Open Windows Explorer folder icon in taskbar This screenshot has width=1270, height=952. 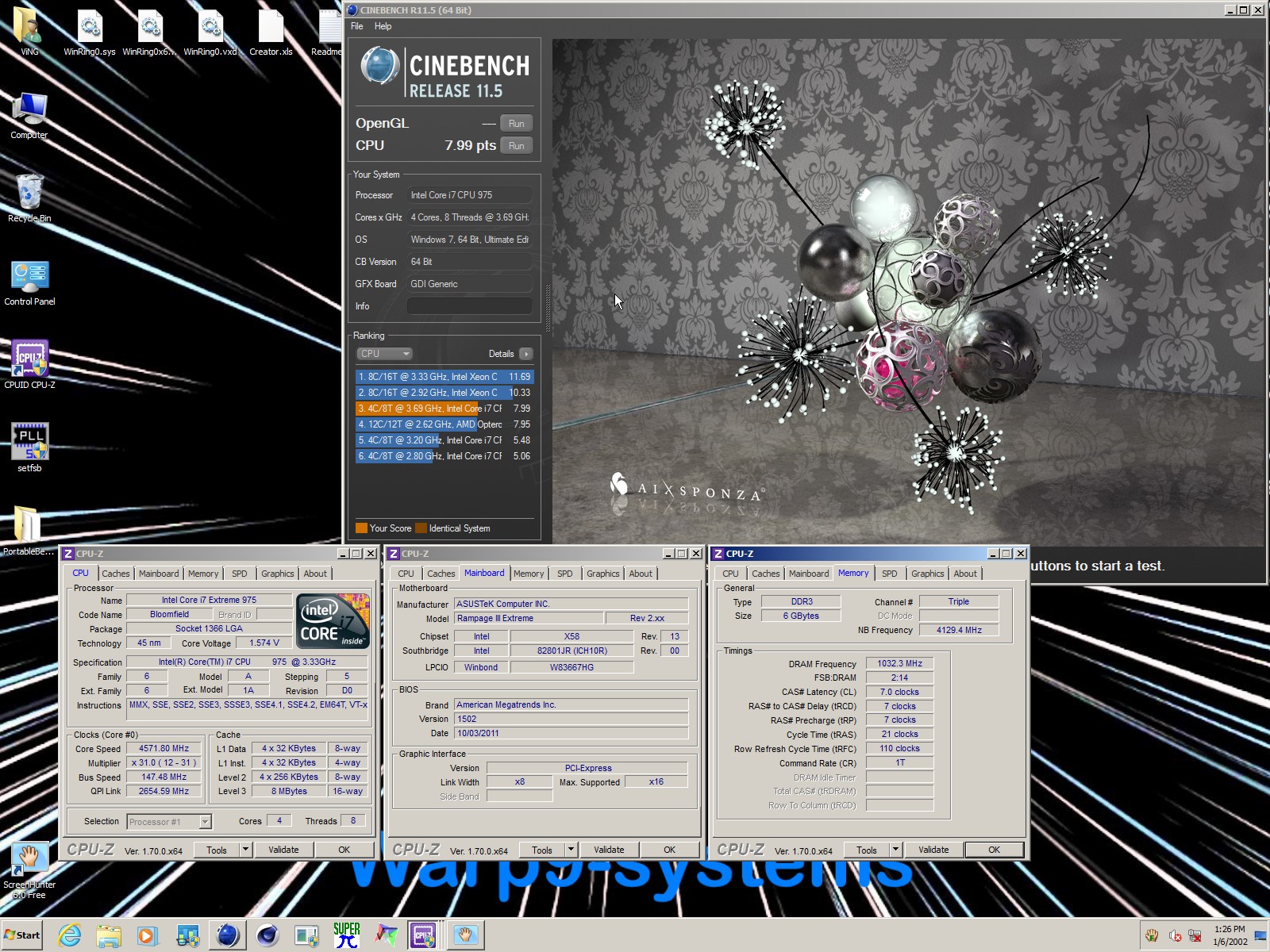pos(109,935)
